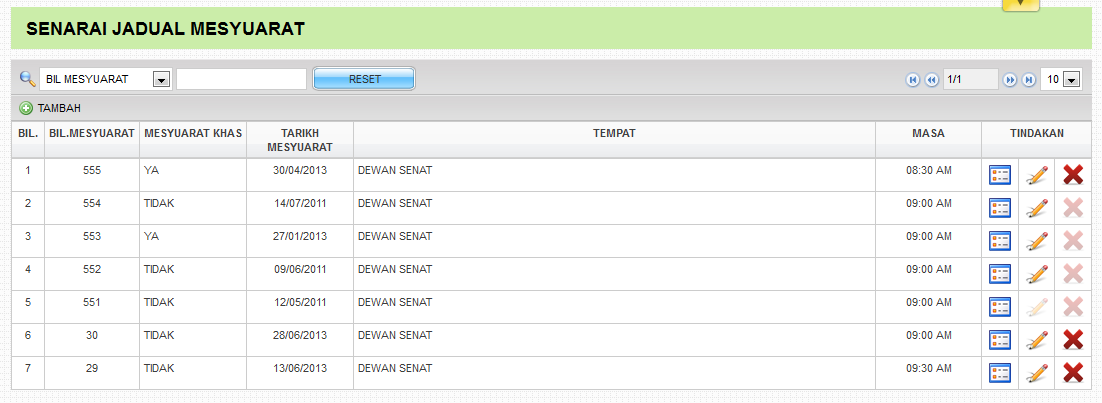Open rows-per-page dropdown showing 10
Image resolution: width=1102 pixels, height=403 pixels.
[x=1071, y=80]
